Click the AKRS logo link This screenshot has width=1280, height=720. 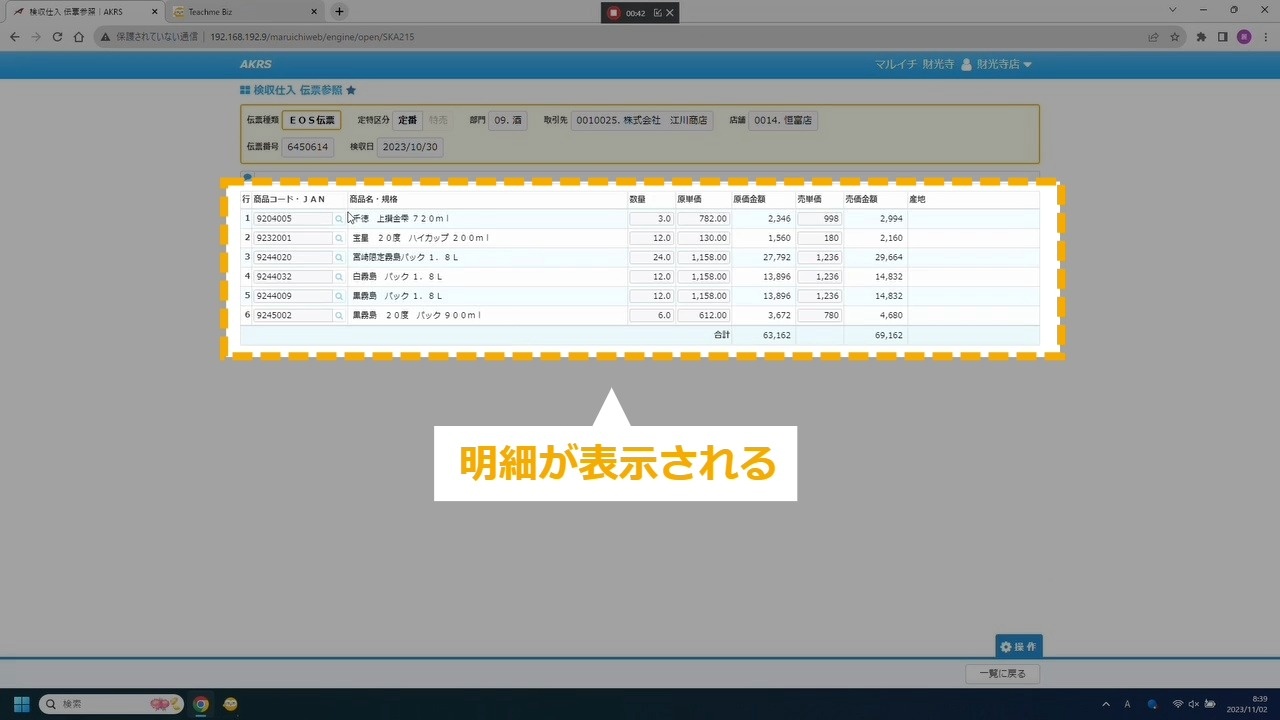pyautogui.click(x=255, y=64)
